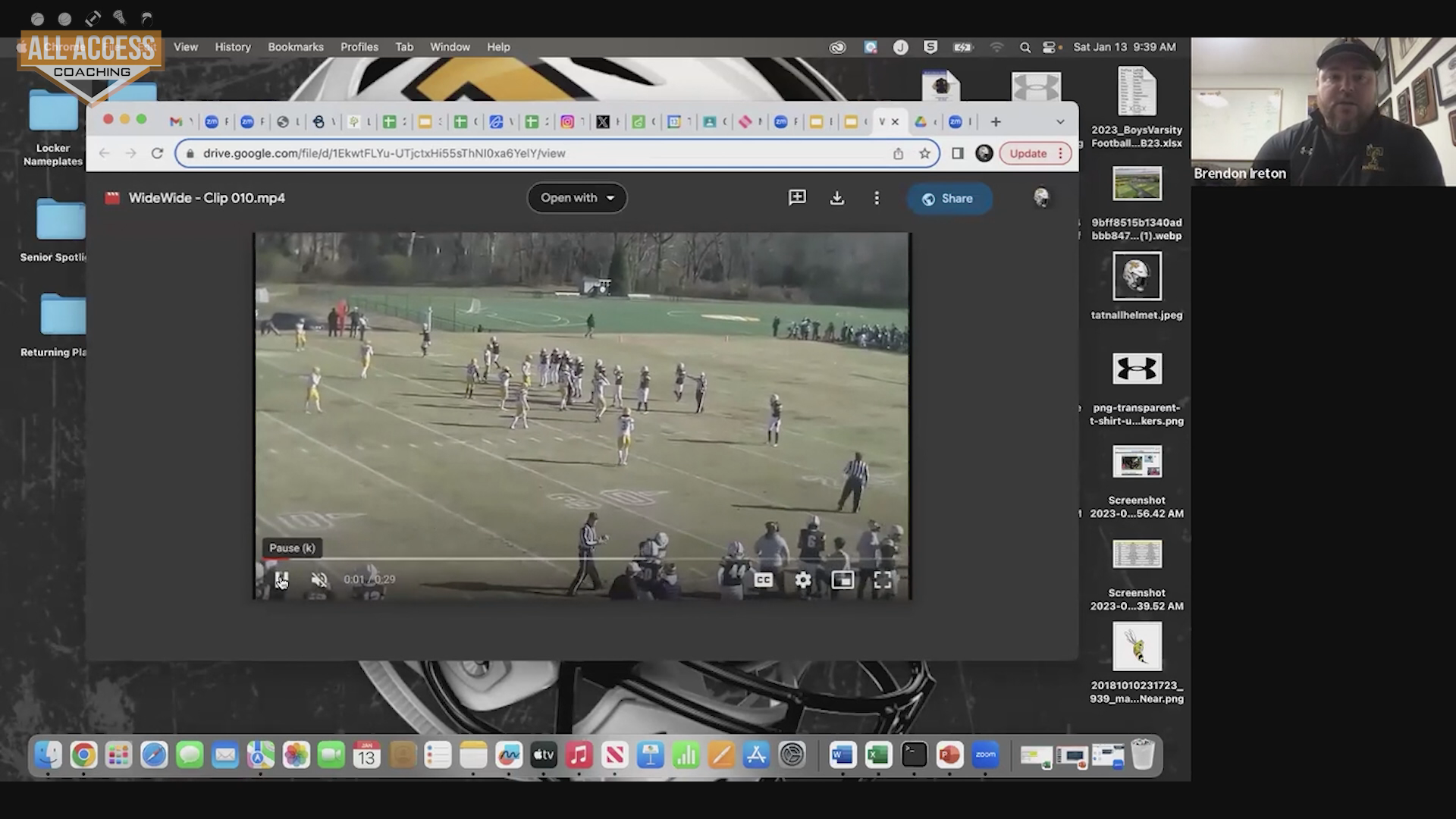Click the share page icon in address bar
Image resolution: width=1456 pixels, height=819 pixels.
(x=898, y=153)
